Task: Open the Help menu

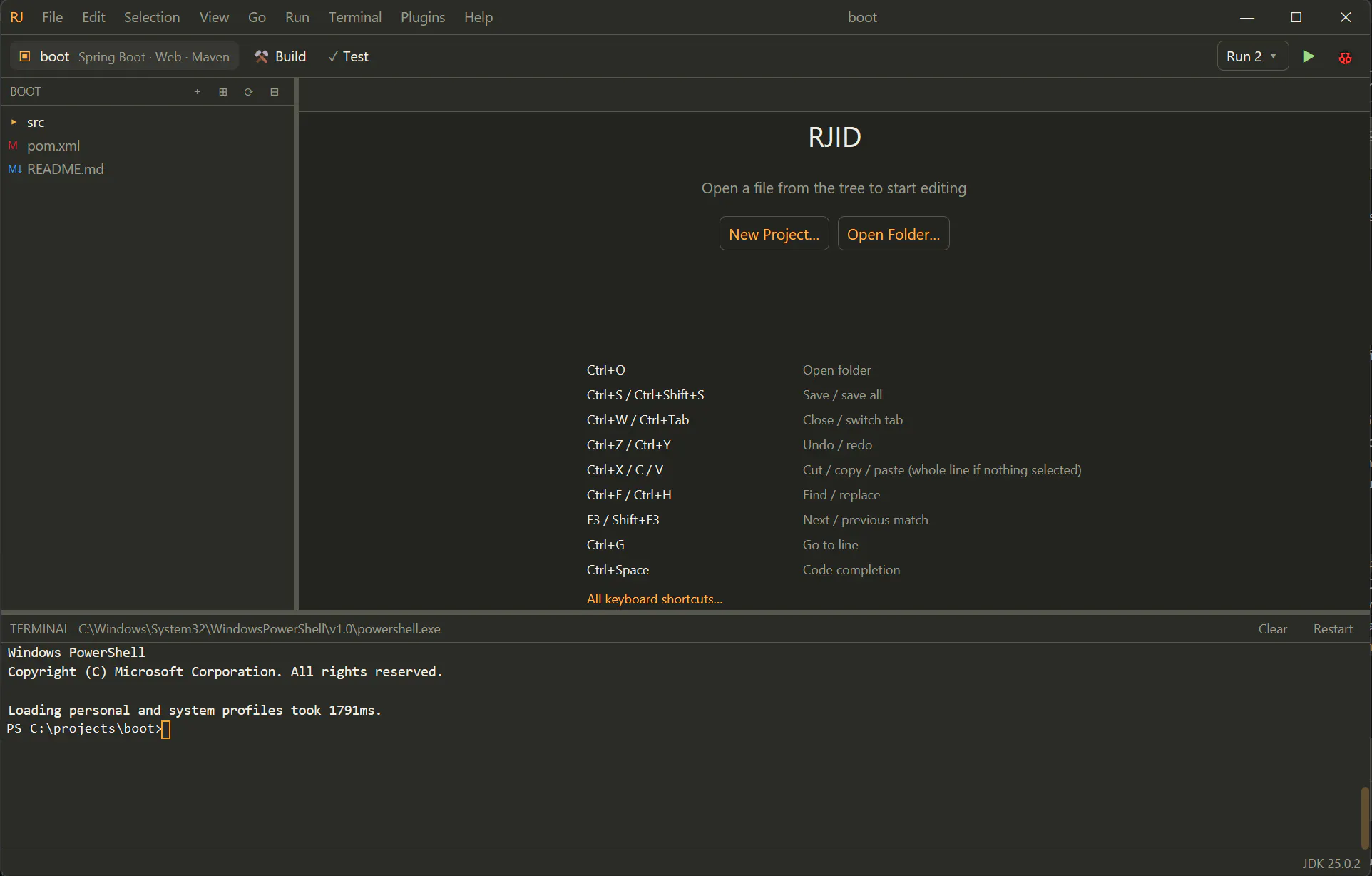Action: click(x=478, y=17)
